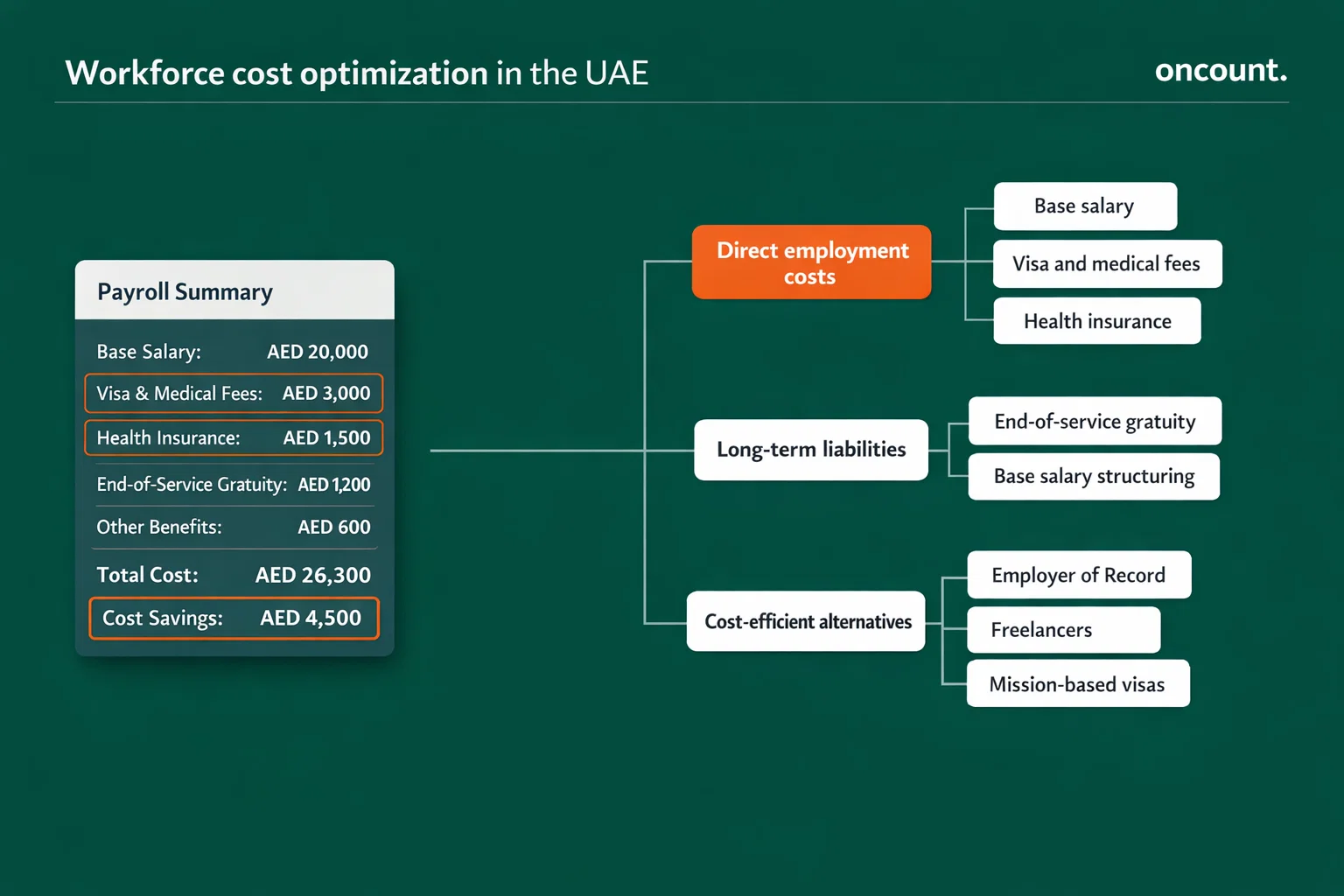Expand the Cost-efficient alternatives branch
1344x896 pixels.
(805, 621)
